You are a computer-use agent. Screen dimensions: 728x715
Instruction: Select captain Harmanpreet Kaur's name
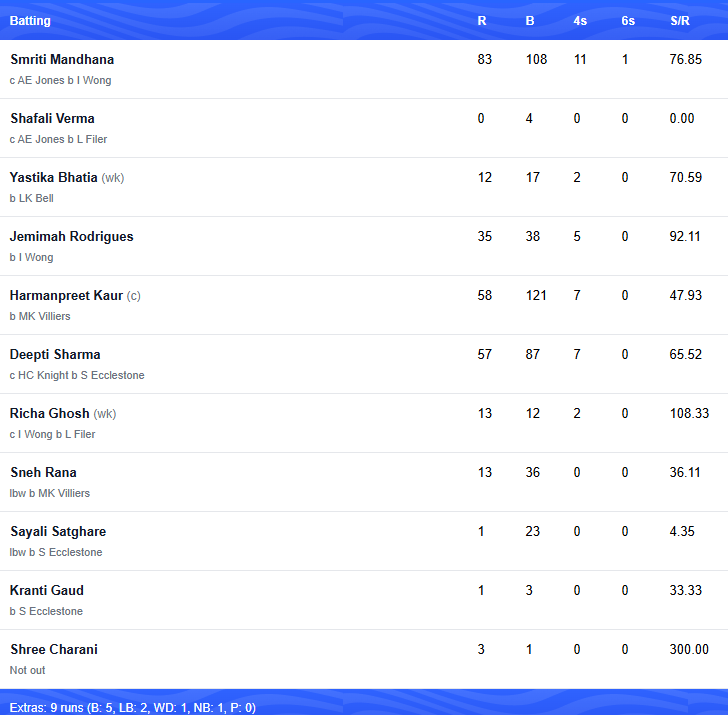coord(66,295)
